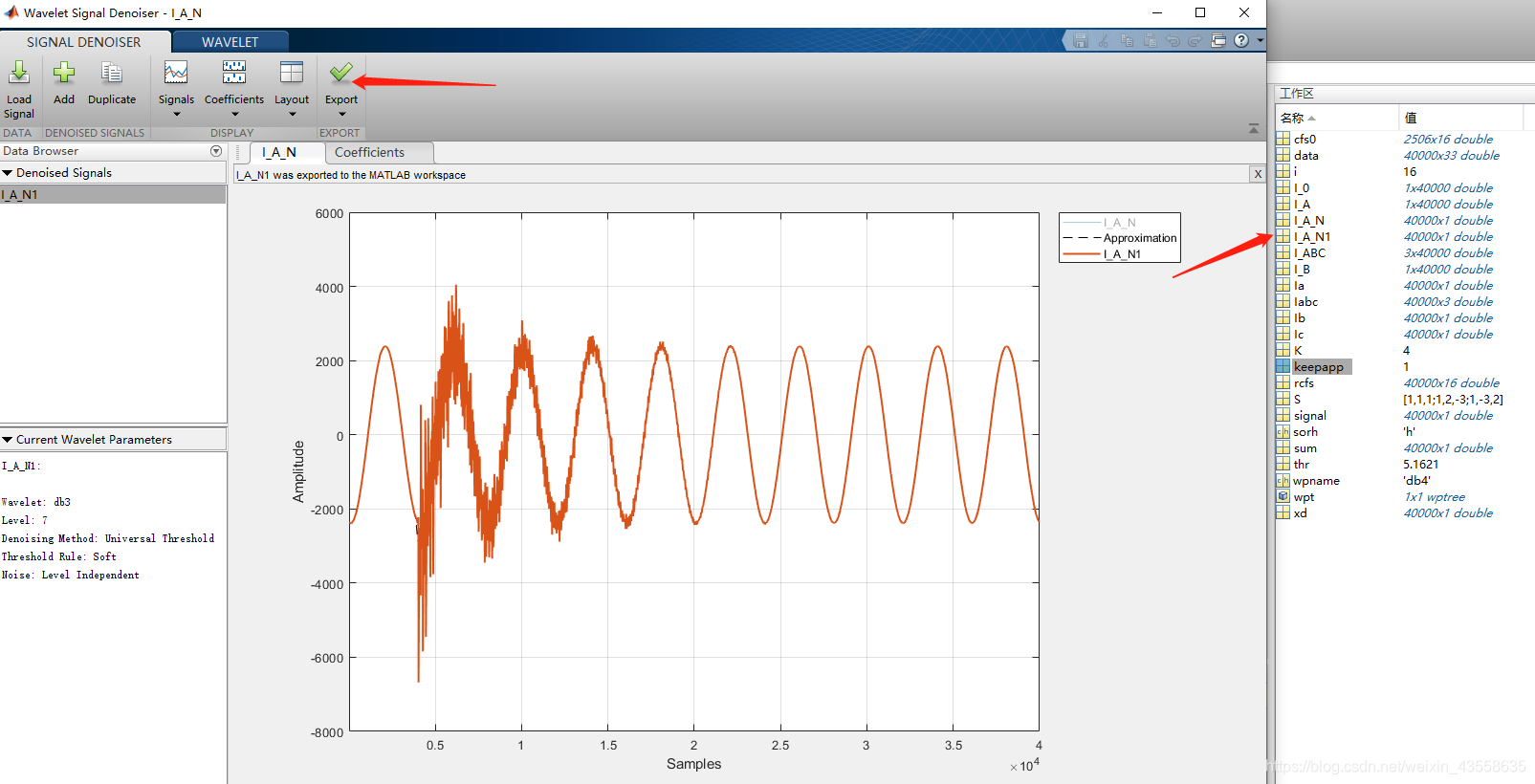Click the Add denoised signal icon
Screen dimensions: 1535x784
[x=64, y=73]
